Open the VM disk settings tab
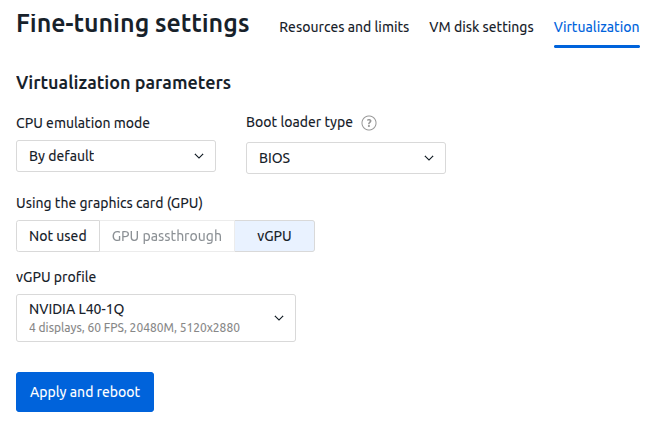The height and width of the screenshot is (428, 657). click(481, 27)
